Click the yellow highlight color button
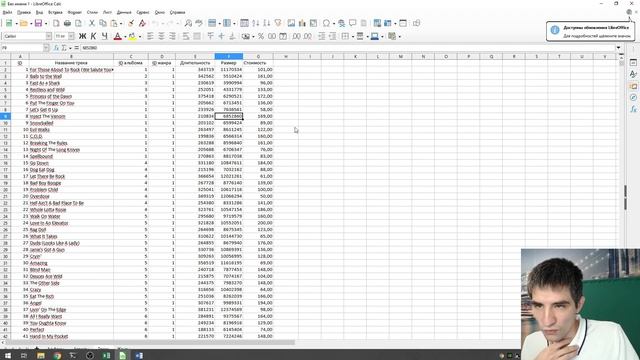The height and width of the screenshot is (360, 640). click(132, 36)
